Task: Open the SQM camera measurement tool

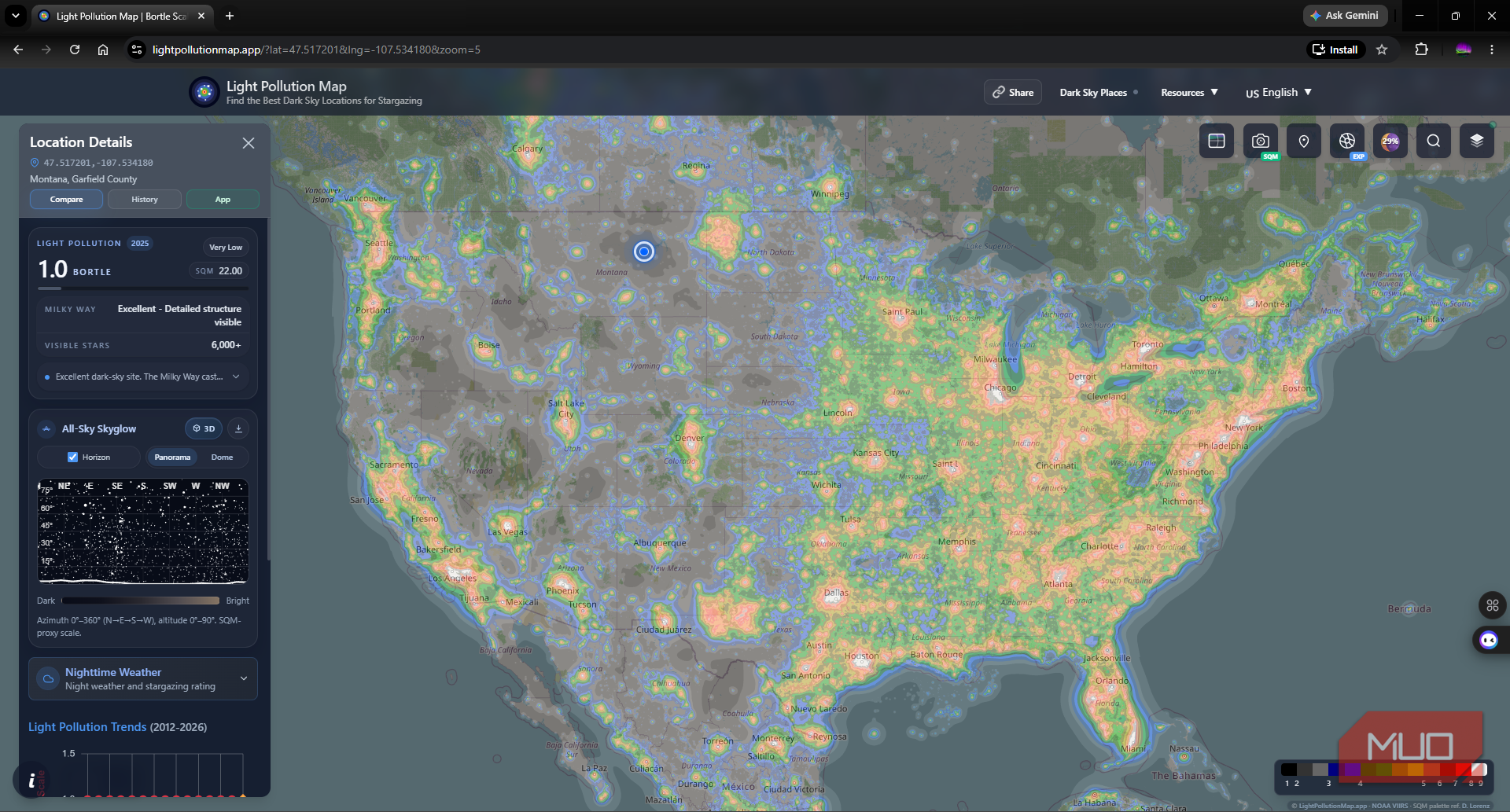Action: [x=1261, y=141]
